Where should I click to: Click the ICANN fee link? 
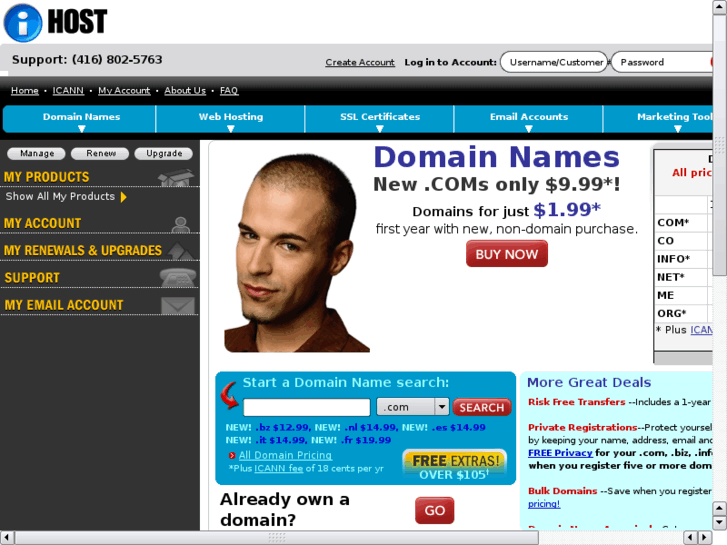[278, 468]
